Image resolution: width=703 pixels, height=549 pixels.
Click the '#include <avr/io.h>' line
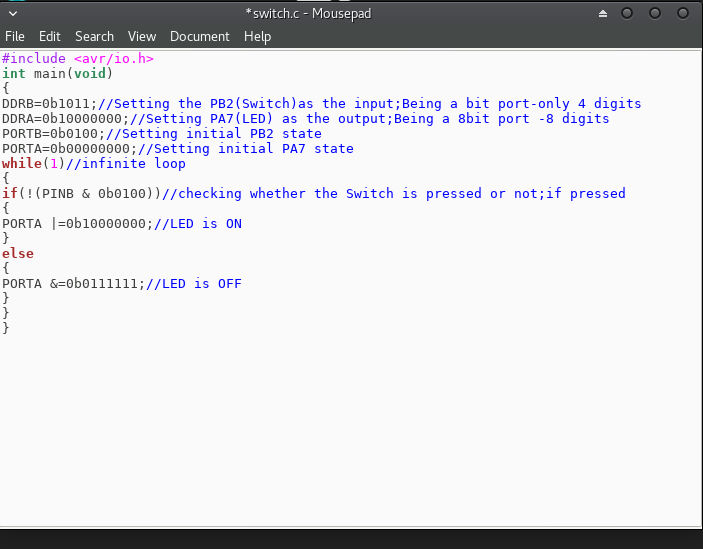pyautogui.click(x=78, y=59)
